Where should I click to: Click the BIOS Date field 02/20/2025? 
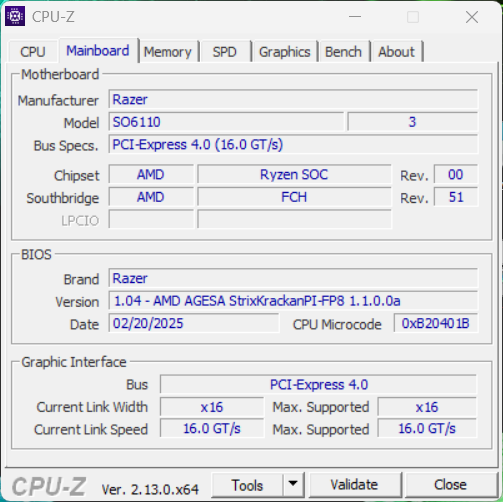point(194,323)
